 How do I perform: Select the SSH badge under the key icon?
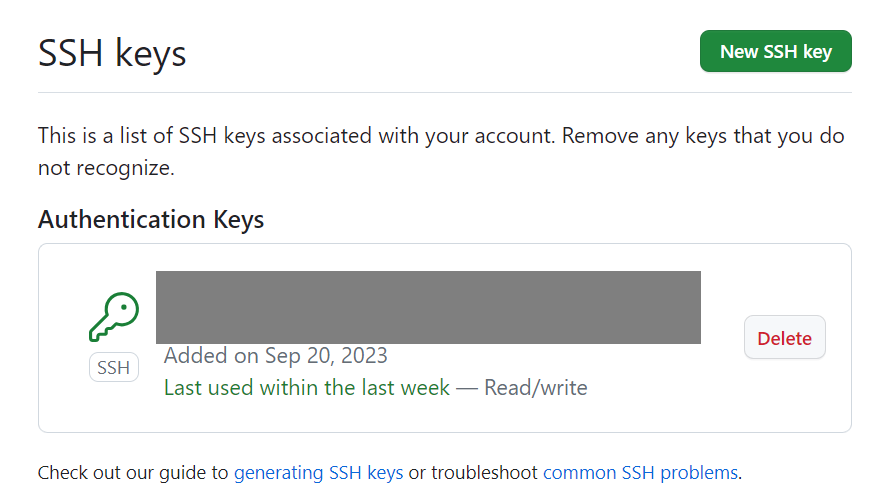coord(114,368)
